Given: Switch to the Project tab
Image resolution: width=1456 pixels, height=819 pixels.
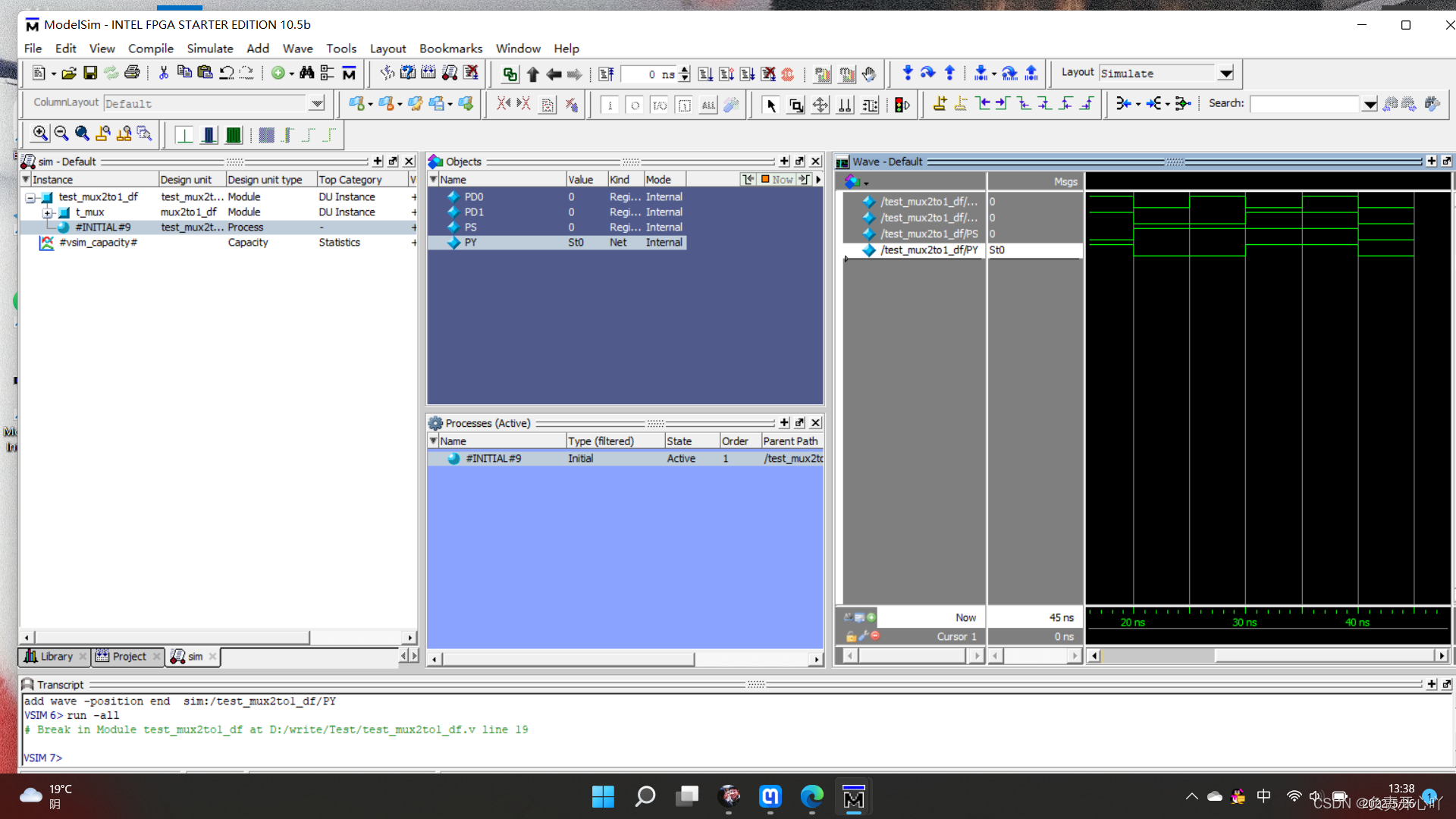Looking at the screenshot, I should point(128,656).
